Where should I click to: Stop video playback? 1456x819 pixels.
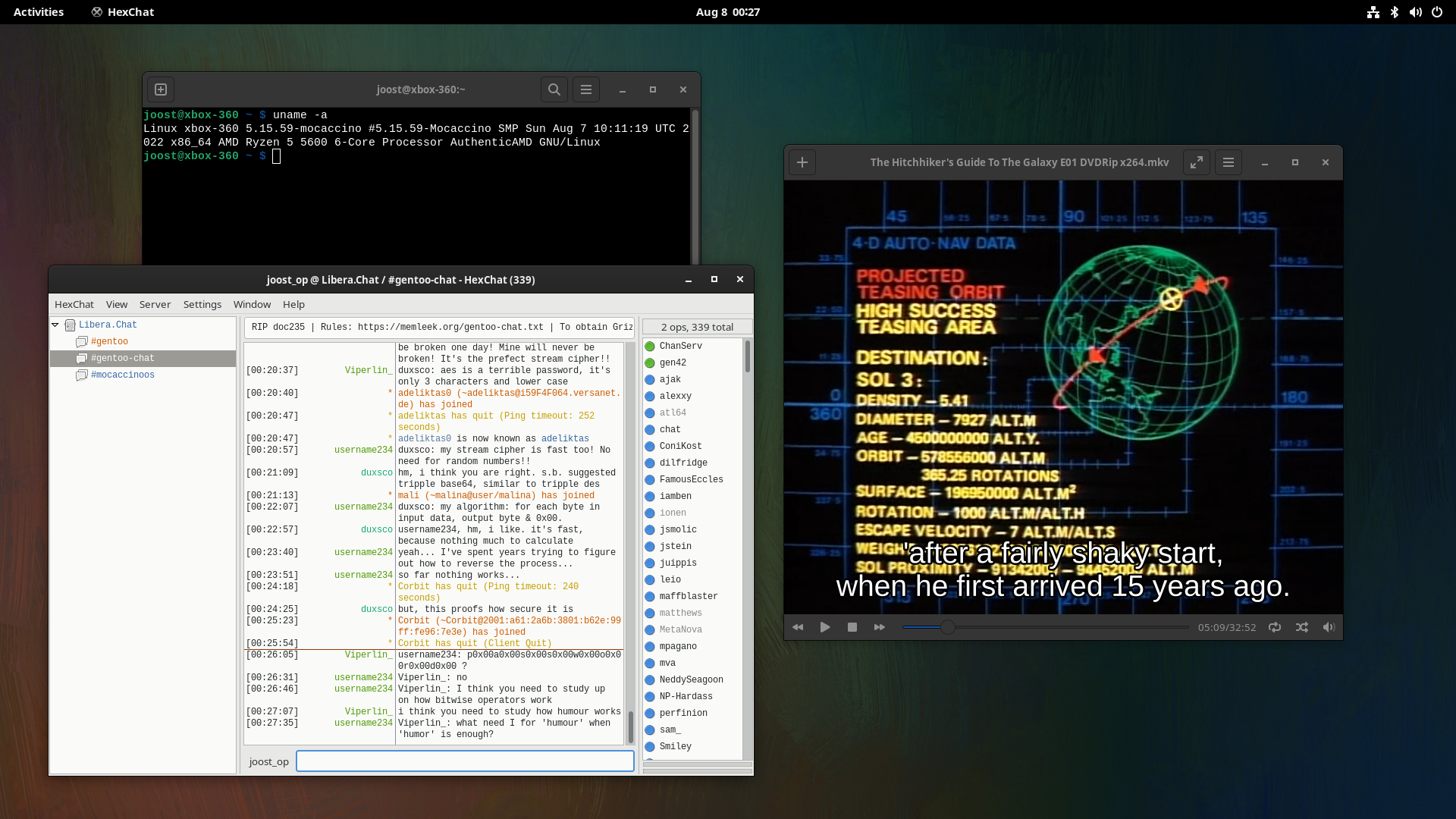tap(852, 627)
